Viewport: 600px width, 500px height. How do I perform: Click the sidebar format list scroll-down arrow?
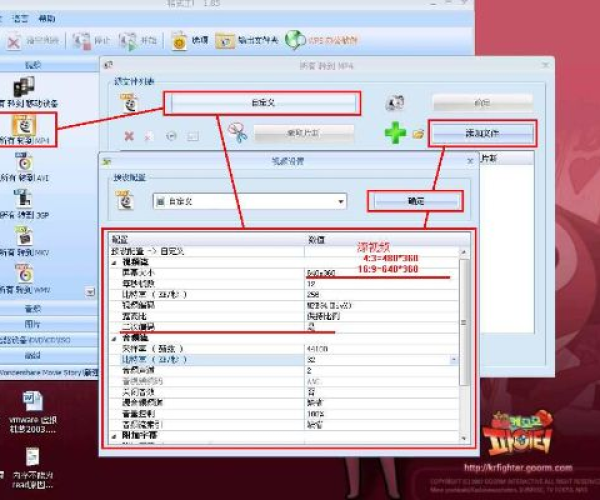[x=90, y=292]
